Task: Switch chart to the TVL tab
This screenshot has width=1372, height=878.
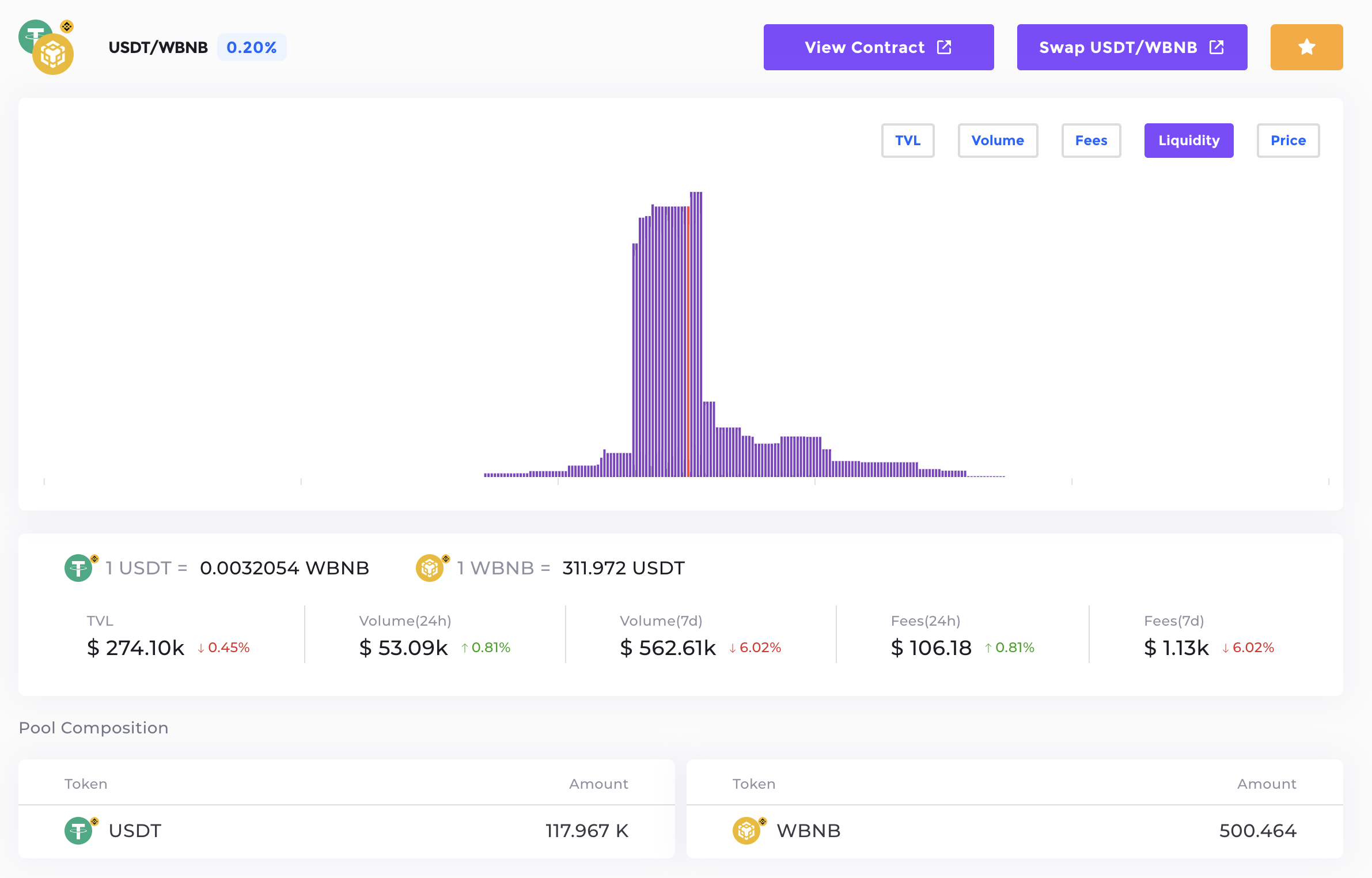Action: click(x=907, y=141)
